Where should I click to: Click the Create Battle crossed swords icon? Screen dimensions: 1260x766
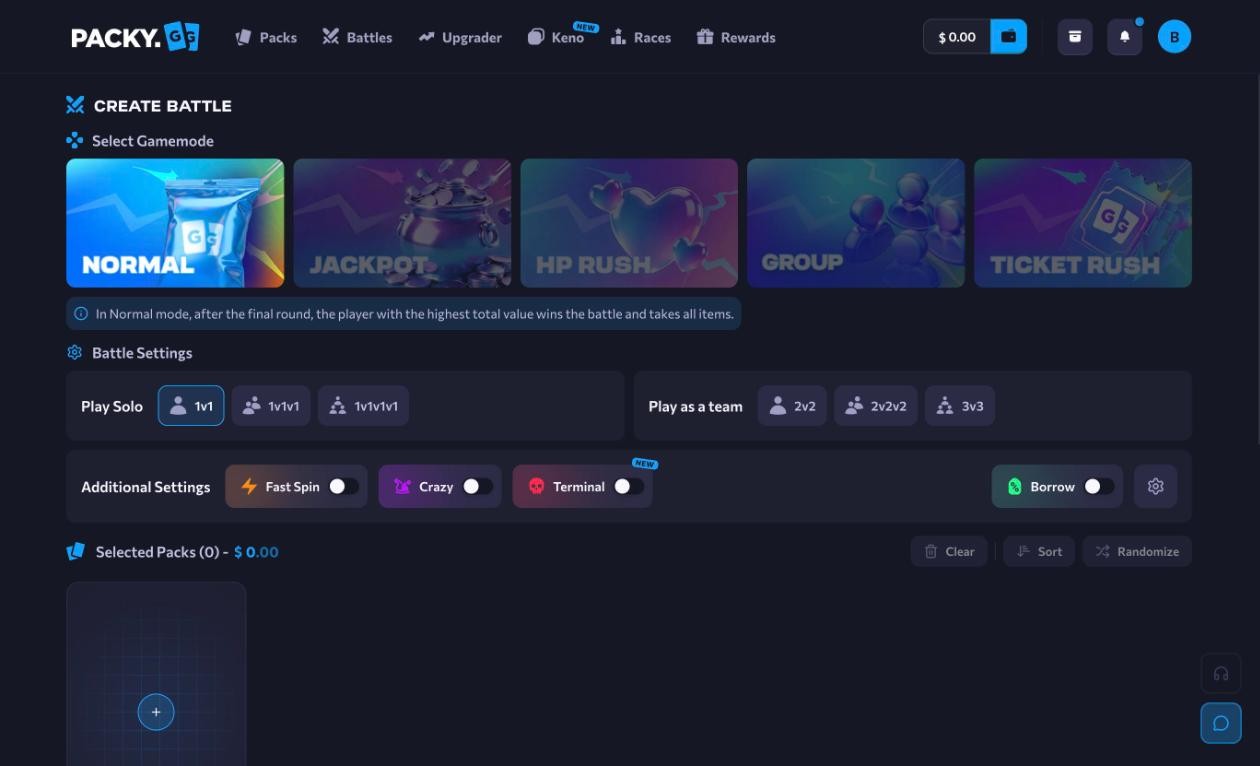point(75,105)
